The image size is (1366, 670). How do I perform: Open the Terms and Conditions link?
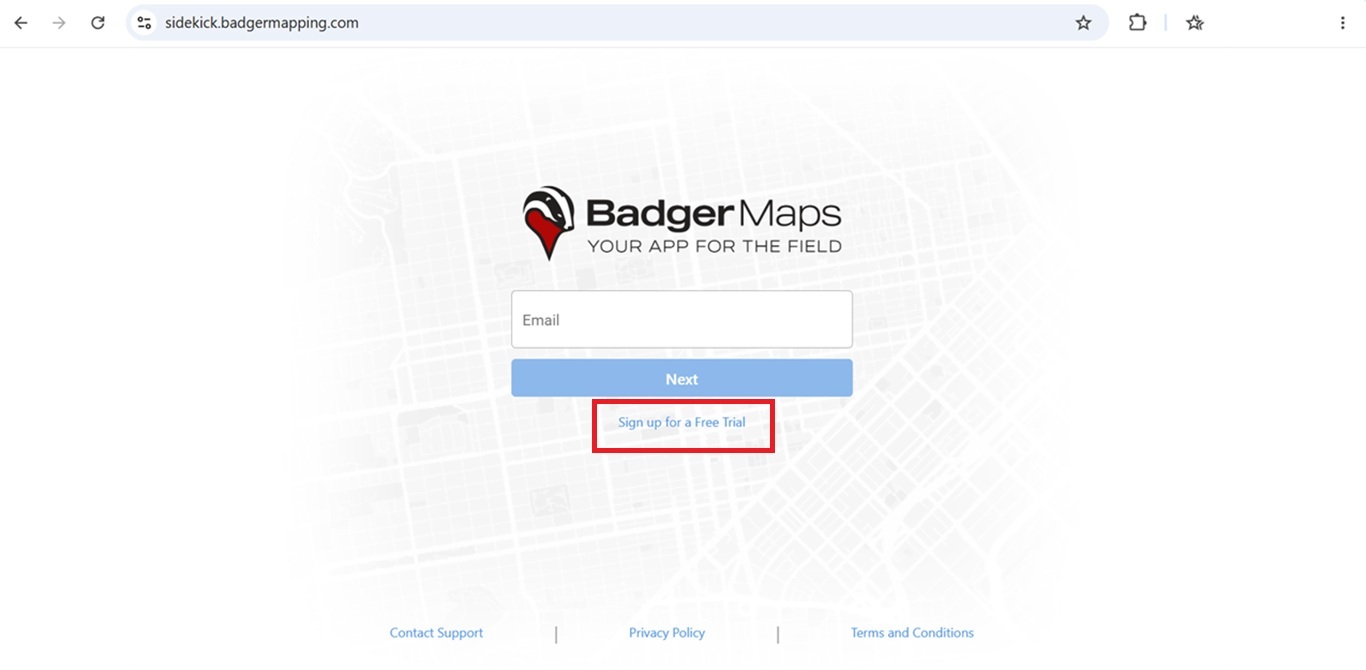[912, 633]
